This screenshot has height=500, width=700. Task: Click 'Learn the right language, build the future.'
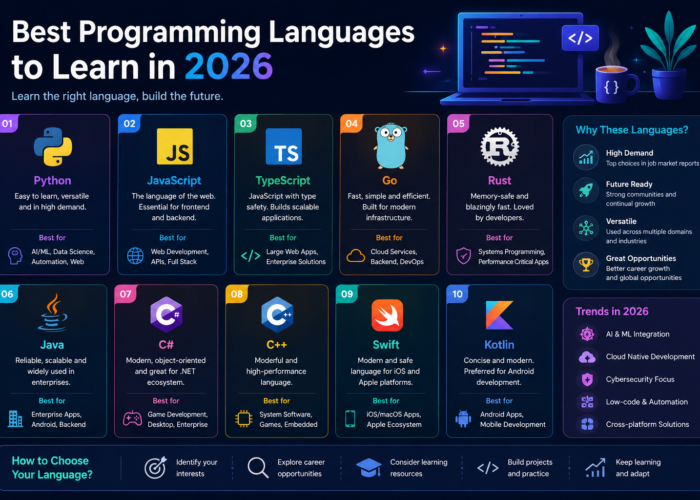tap(117, 96)
